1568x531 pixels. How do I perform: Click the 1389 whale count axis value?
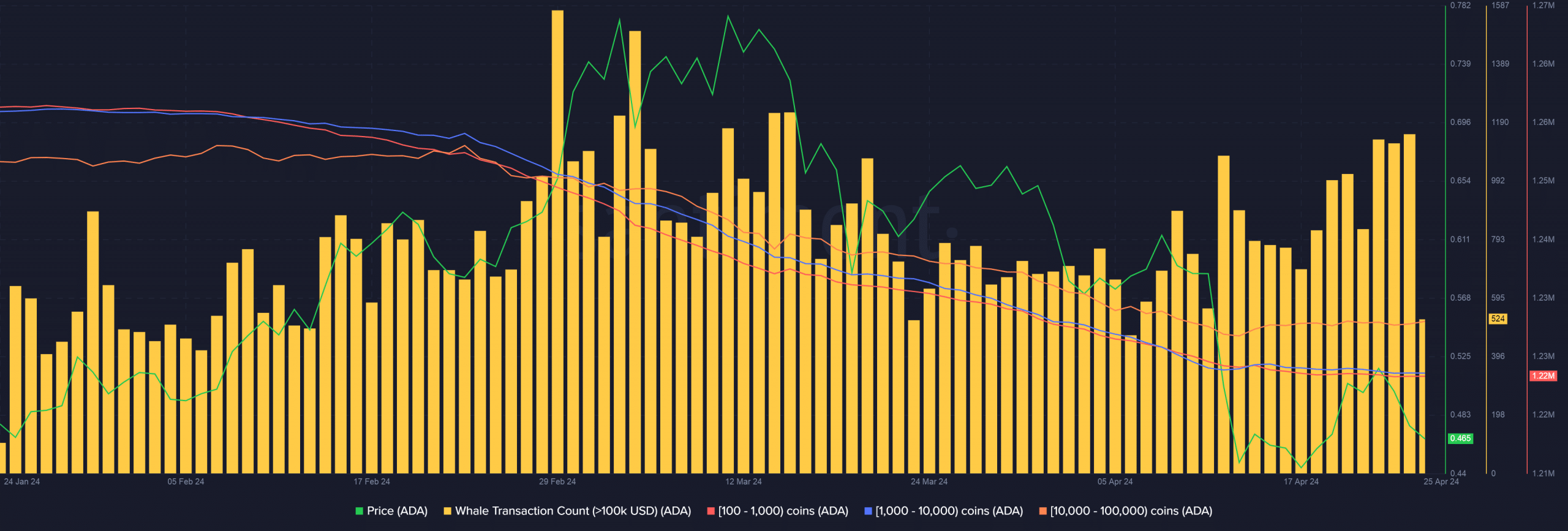click(x=1500, y=64)
